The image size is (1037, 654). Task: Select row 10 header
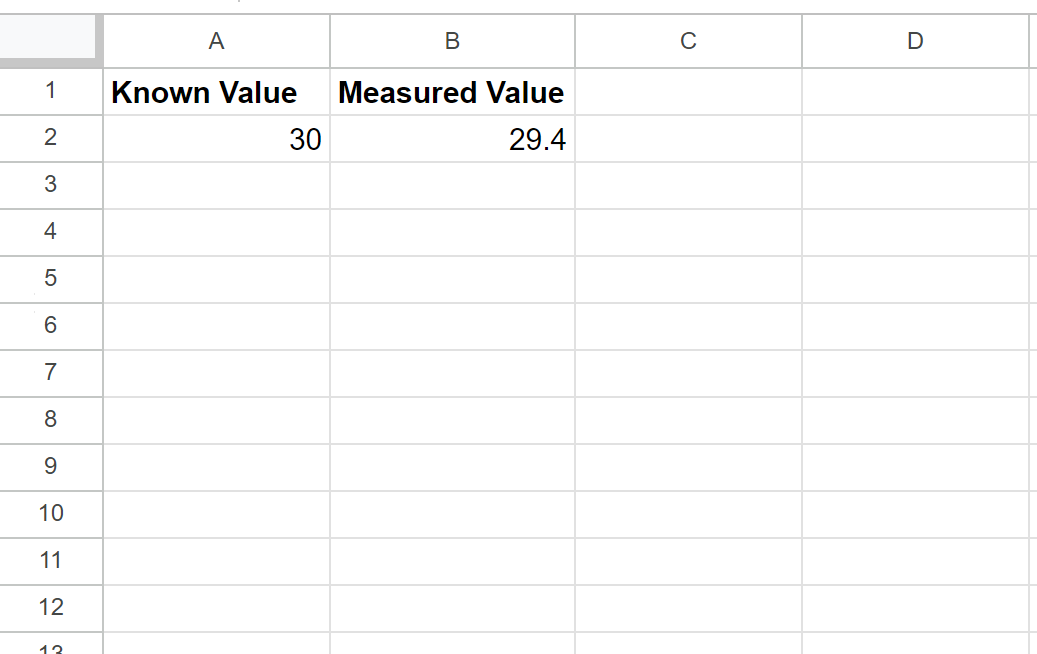coord(51,514)
